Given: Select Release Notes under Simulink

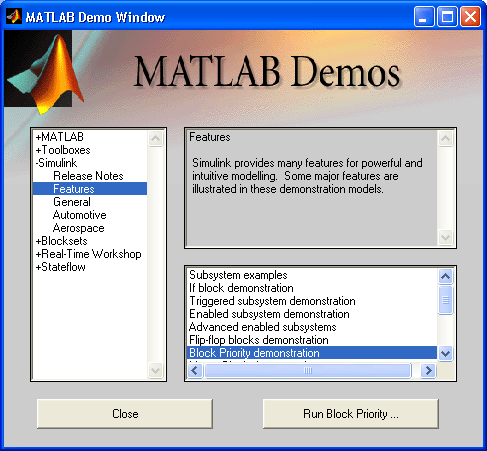Looking at the screenshot, I should (x=88, y=176).
